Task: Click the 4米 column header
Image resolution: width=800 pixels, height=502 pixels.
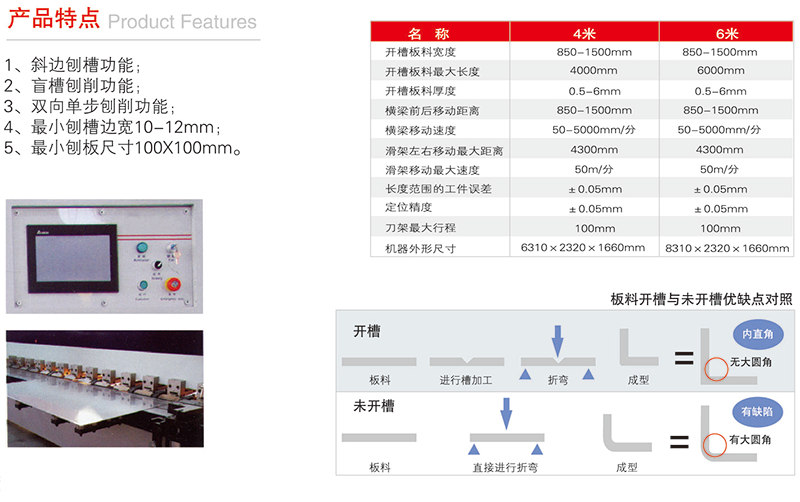Action: (585, 34)
